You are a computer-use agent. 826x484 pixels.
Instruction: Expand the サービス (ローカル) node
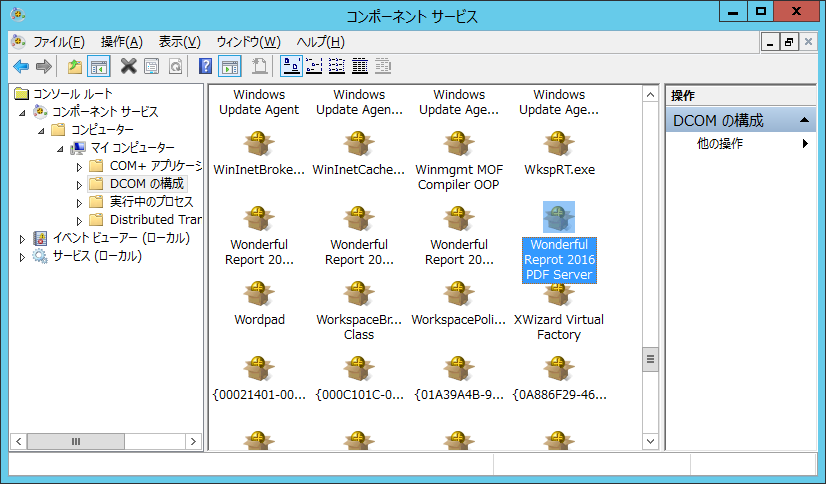pyautogui.click(x=22, y=257)
